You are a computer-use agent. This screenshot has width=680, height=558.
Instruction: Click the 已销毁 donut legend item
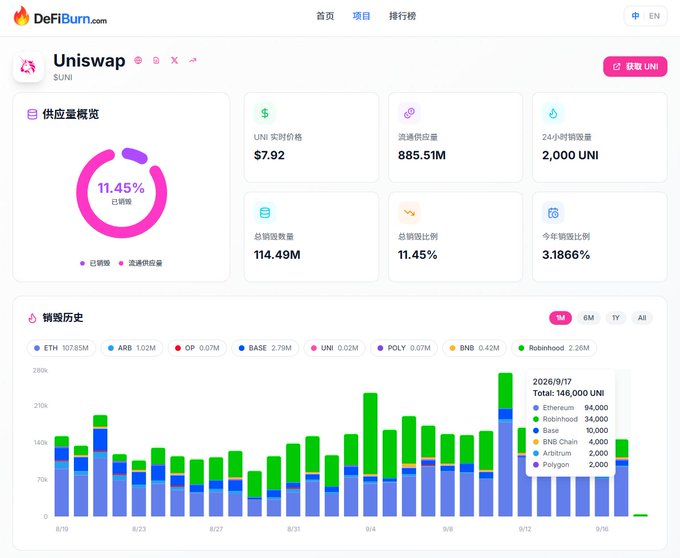[95, 263]
